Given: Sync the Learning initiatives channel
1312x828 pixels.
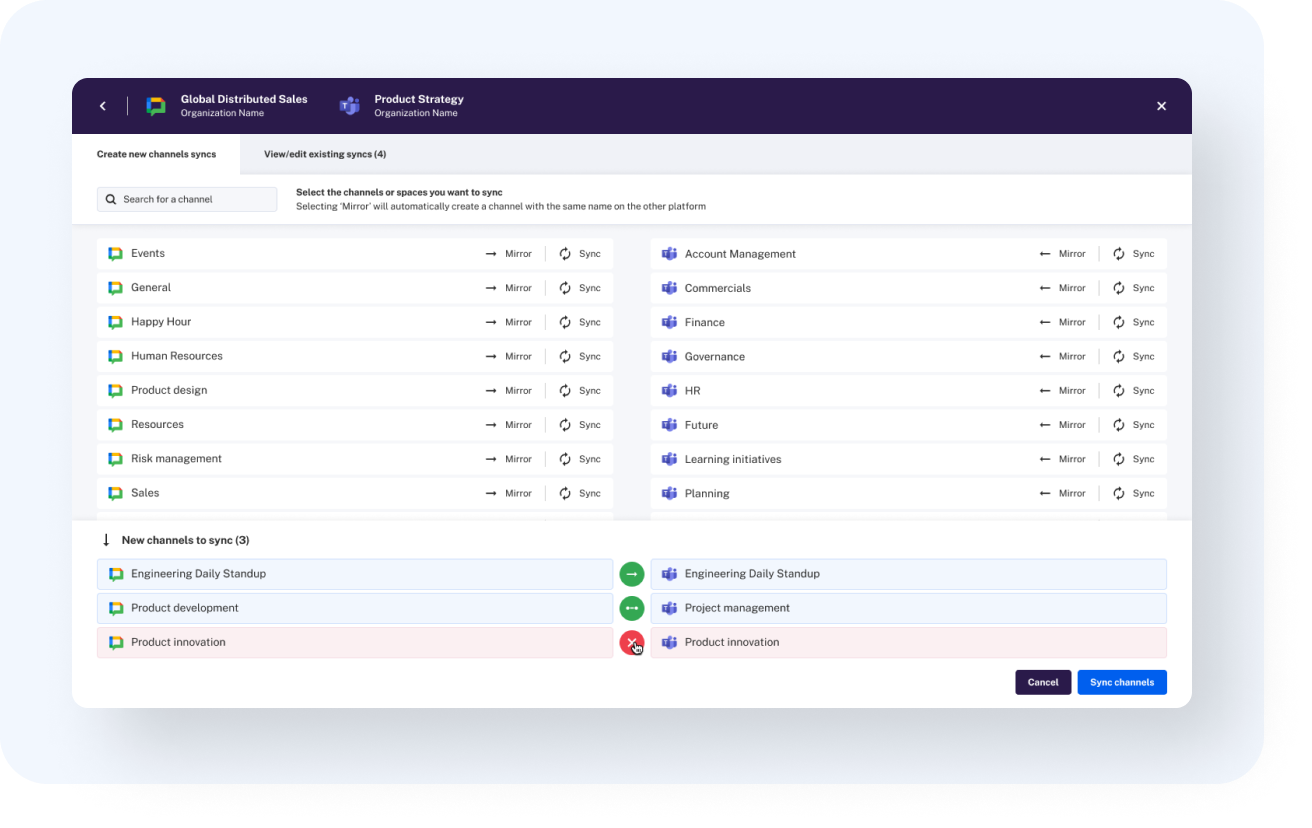Looking at the screenshot, I should [1134, 459].
